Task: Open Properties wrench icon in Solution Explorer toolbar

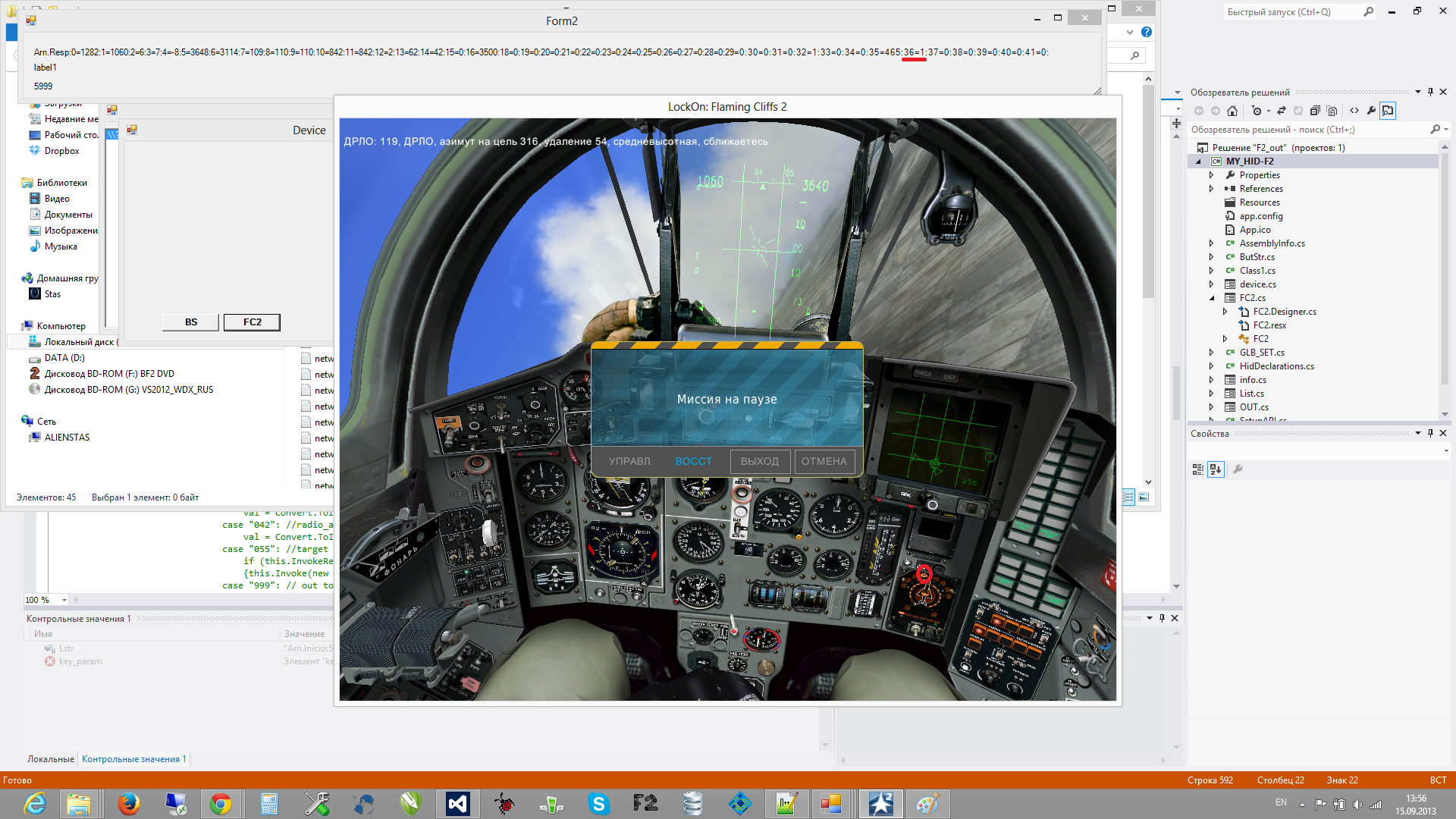Action: point(1371,111)
